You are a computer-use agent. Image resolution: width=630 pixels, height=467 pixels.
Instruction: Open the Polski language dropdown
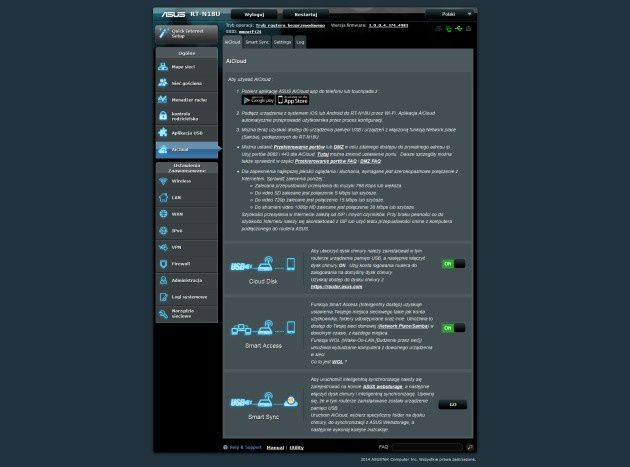[451, 14]
